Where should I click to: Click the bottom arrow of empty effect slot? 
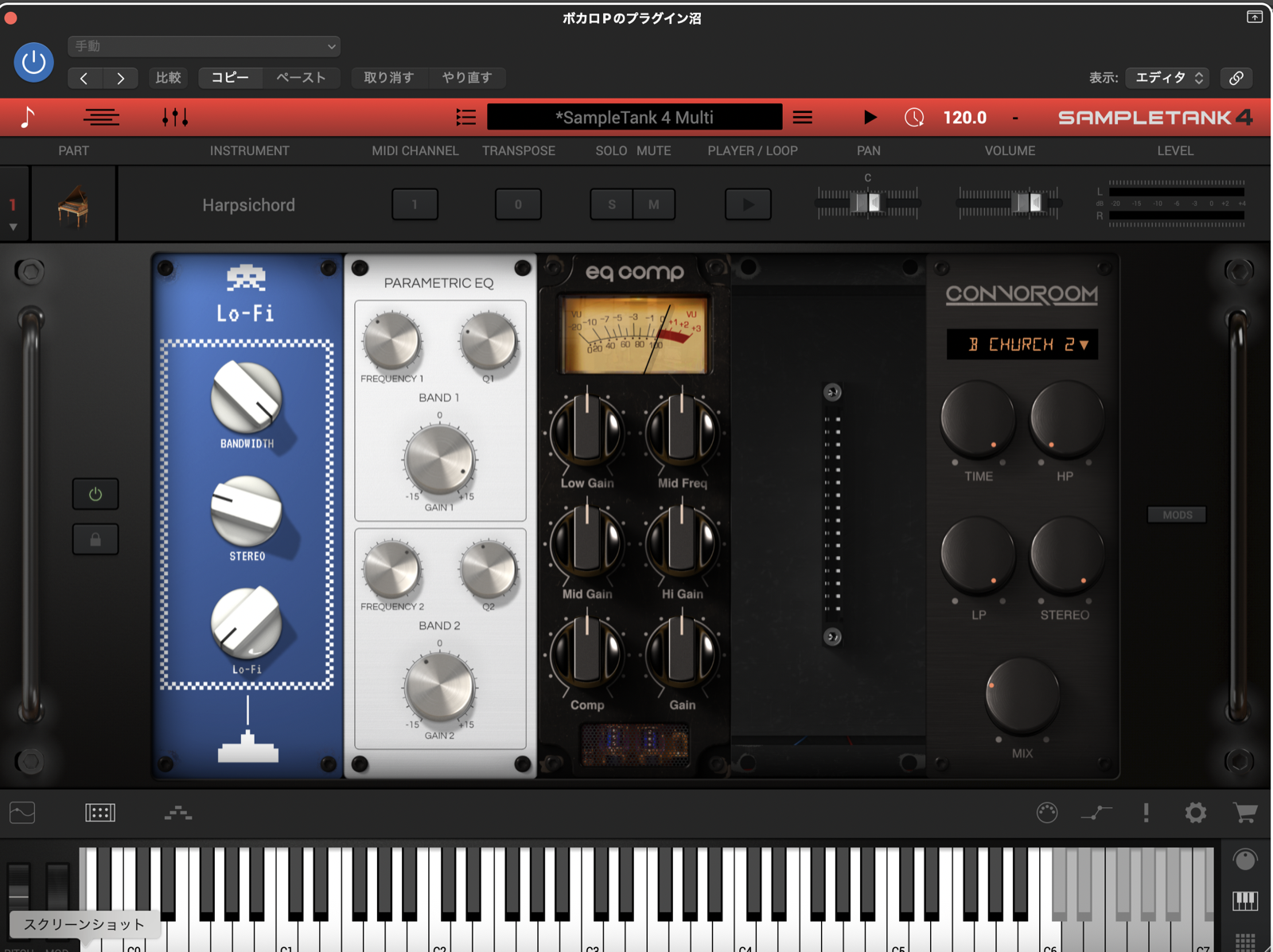(x=832, y=637)
